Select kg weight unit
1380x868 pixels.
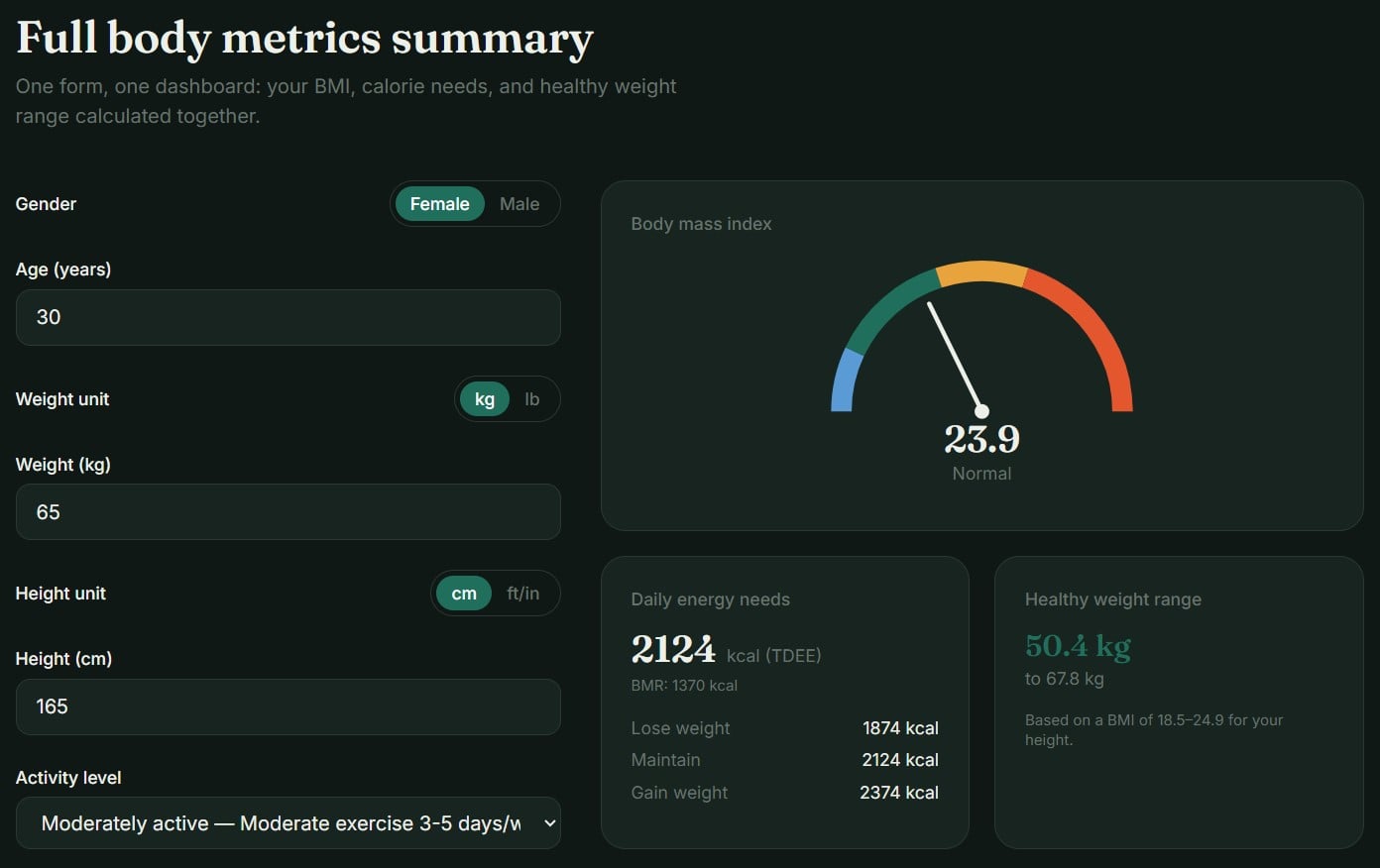point(485,399)
